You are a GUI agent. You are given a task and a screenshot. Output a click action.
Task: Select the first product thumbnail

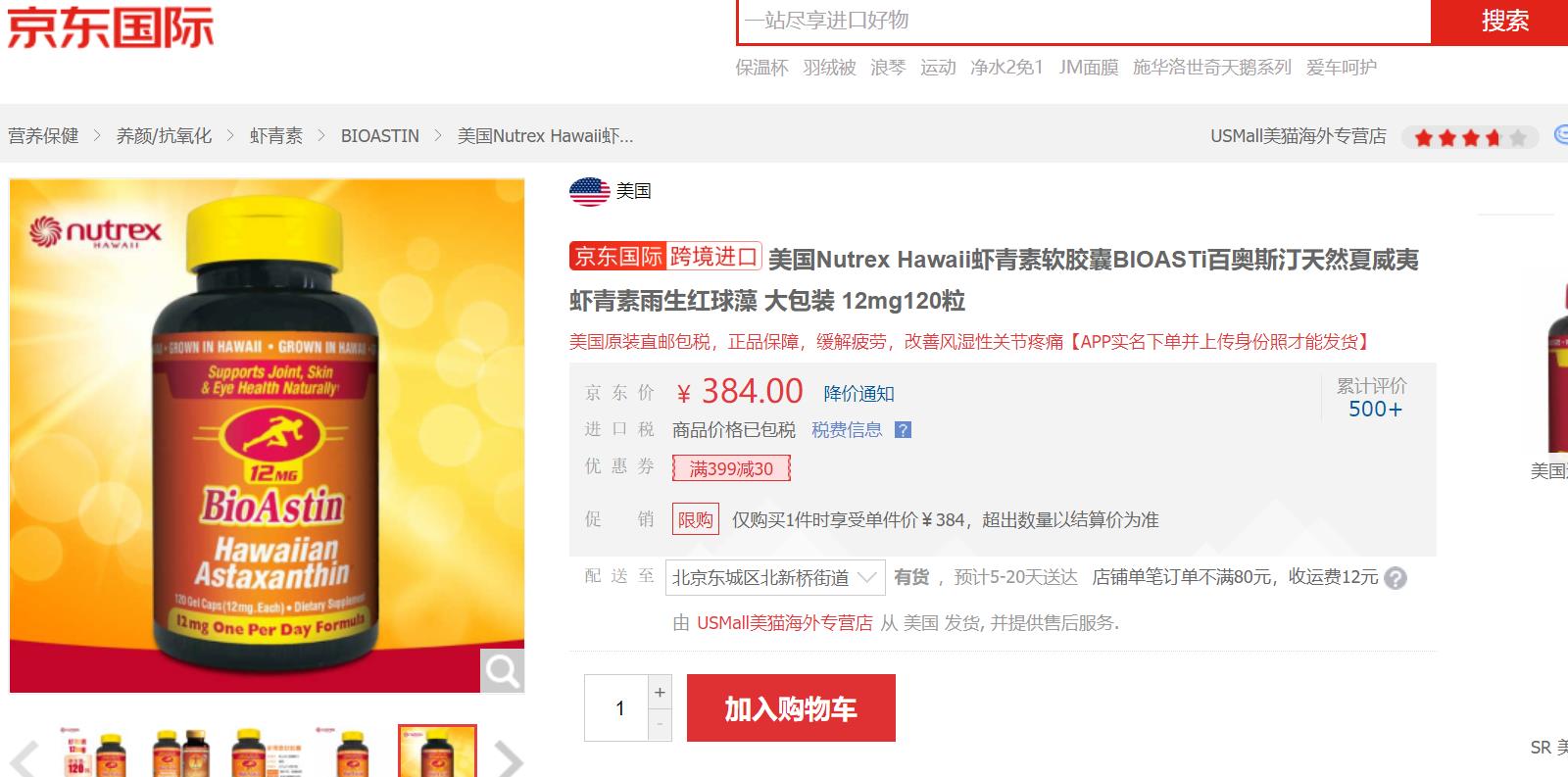[93, 752]
